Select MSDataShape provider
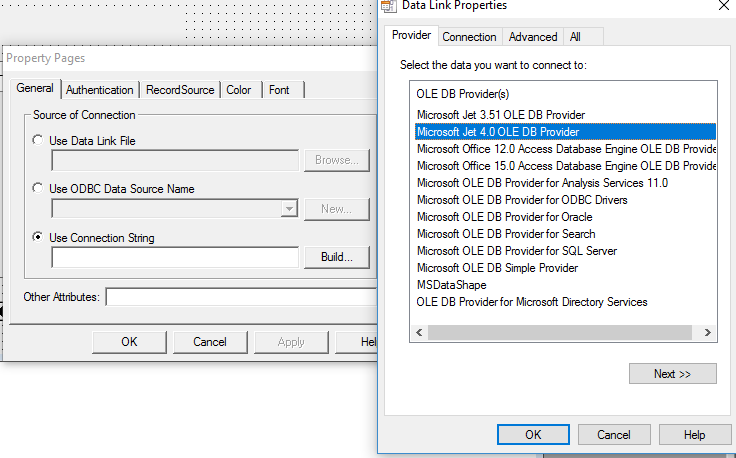The height and width of the screenshot is (458, 736). [x=452, y=285]
